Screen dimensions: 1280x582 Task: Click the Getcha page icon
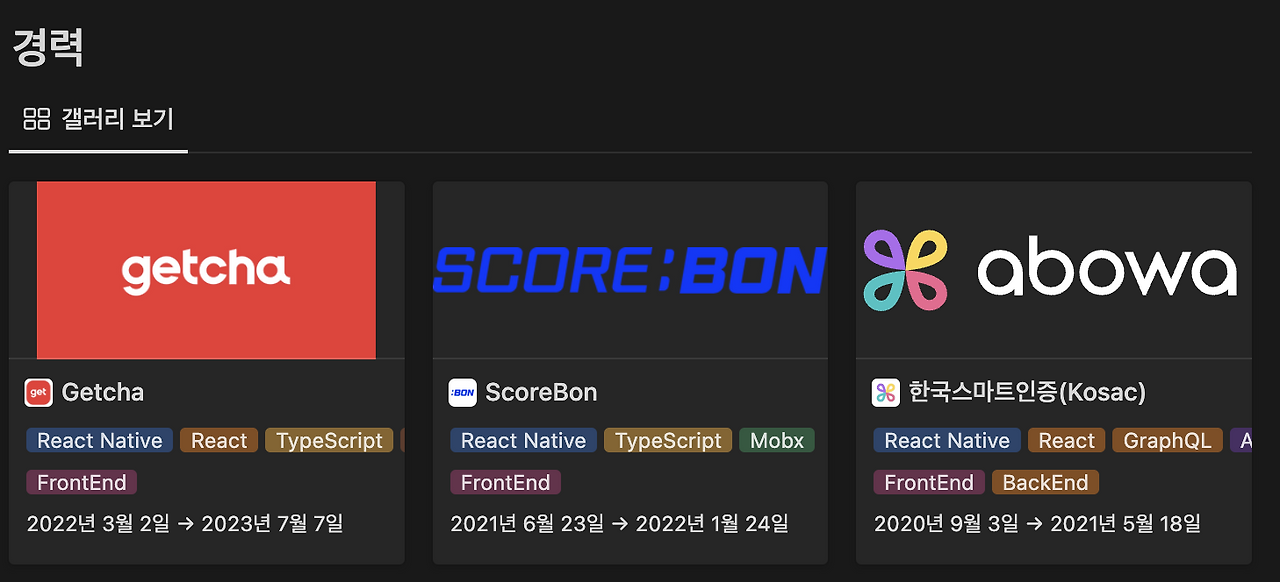tap(38, 393)
